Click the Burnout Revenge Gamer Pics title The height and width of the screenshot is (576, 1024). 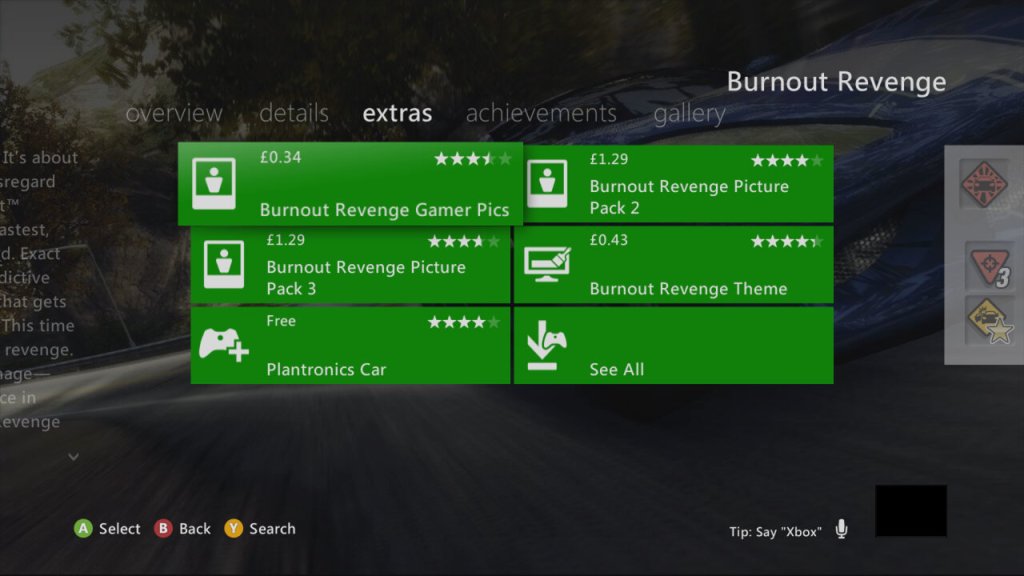(x=384, y=210)
